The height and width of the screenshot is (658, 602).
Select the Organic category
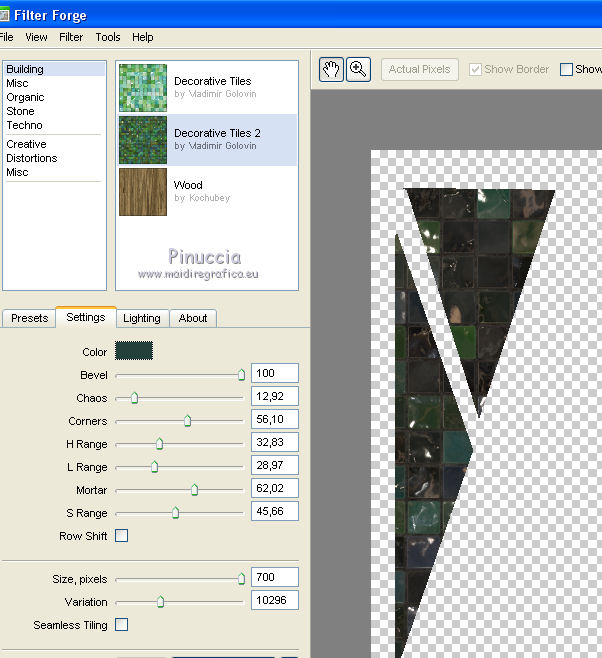click(x=25, y=97)
